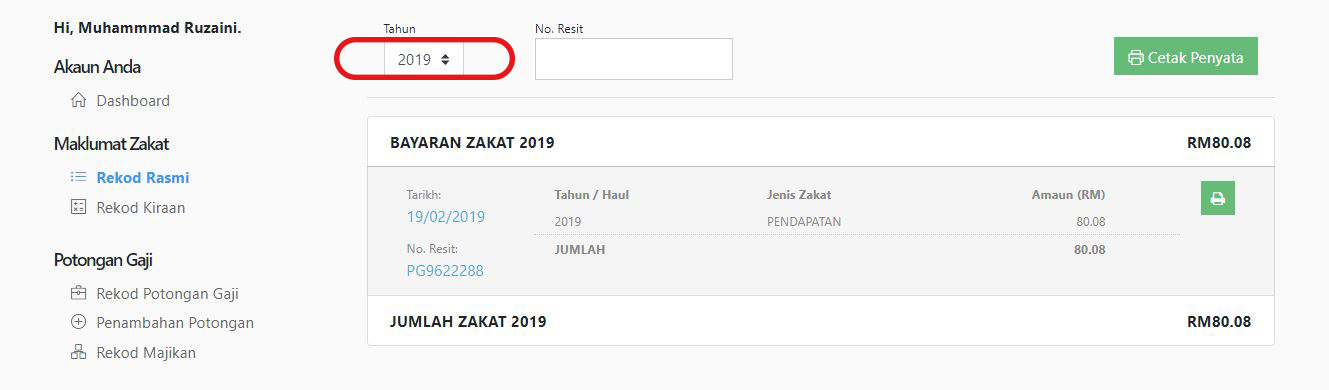Screen dimensions: 1329x390
Task: Click the Penambahan Potongan plus icon
Action: 78,322
